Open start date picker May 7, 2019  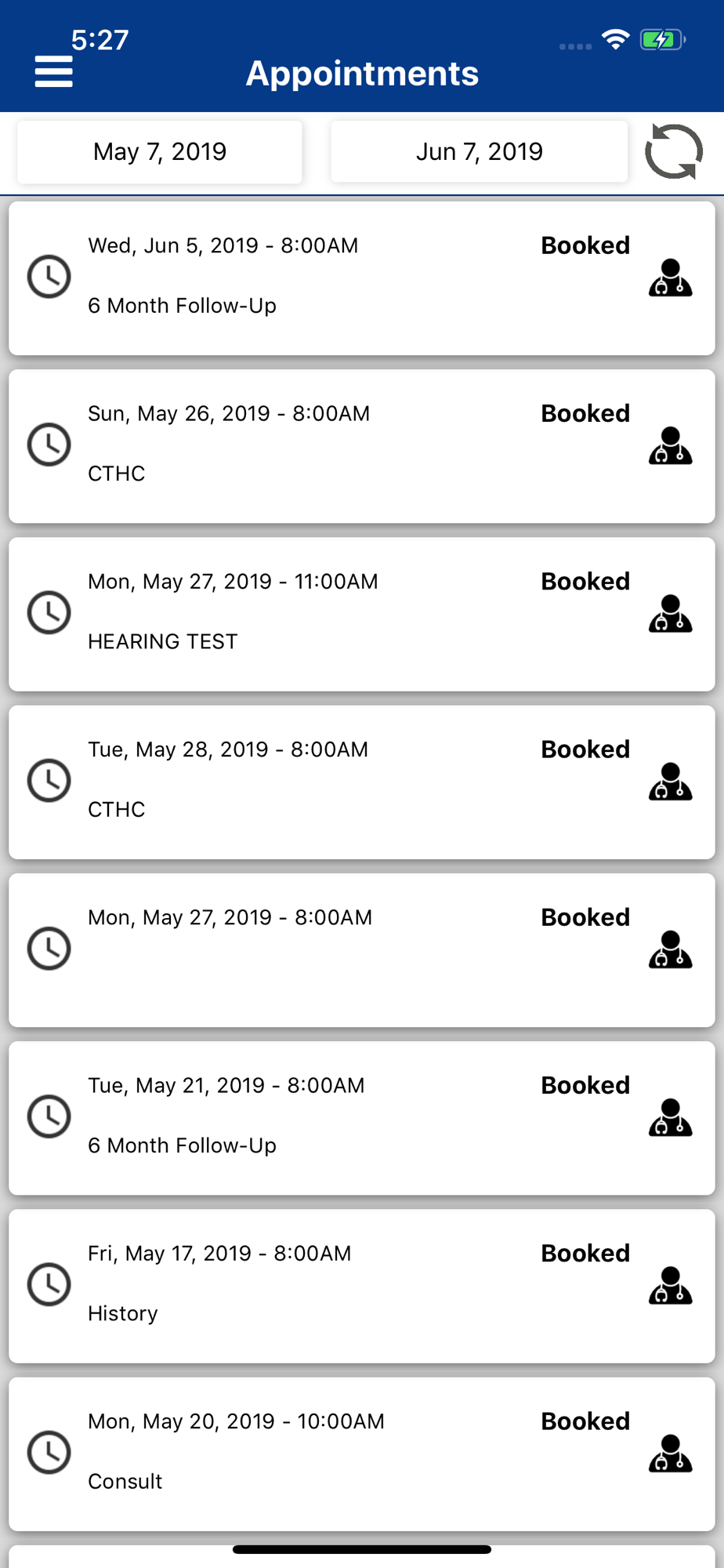160,151
